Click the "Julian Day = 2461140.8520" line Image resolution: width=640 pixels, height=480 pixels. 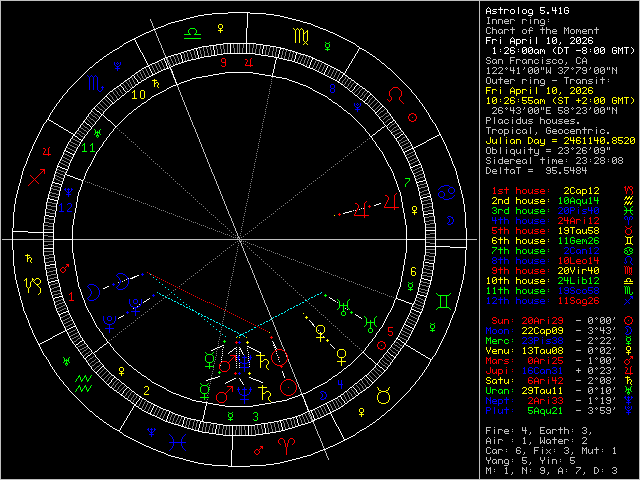pyautogui.click(x=560, y=141)
